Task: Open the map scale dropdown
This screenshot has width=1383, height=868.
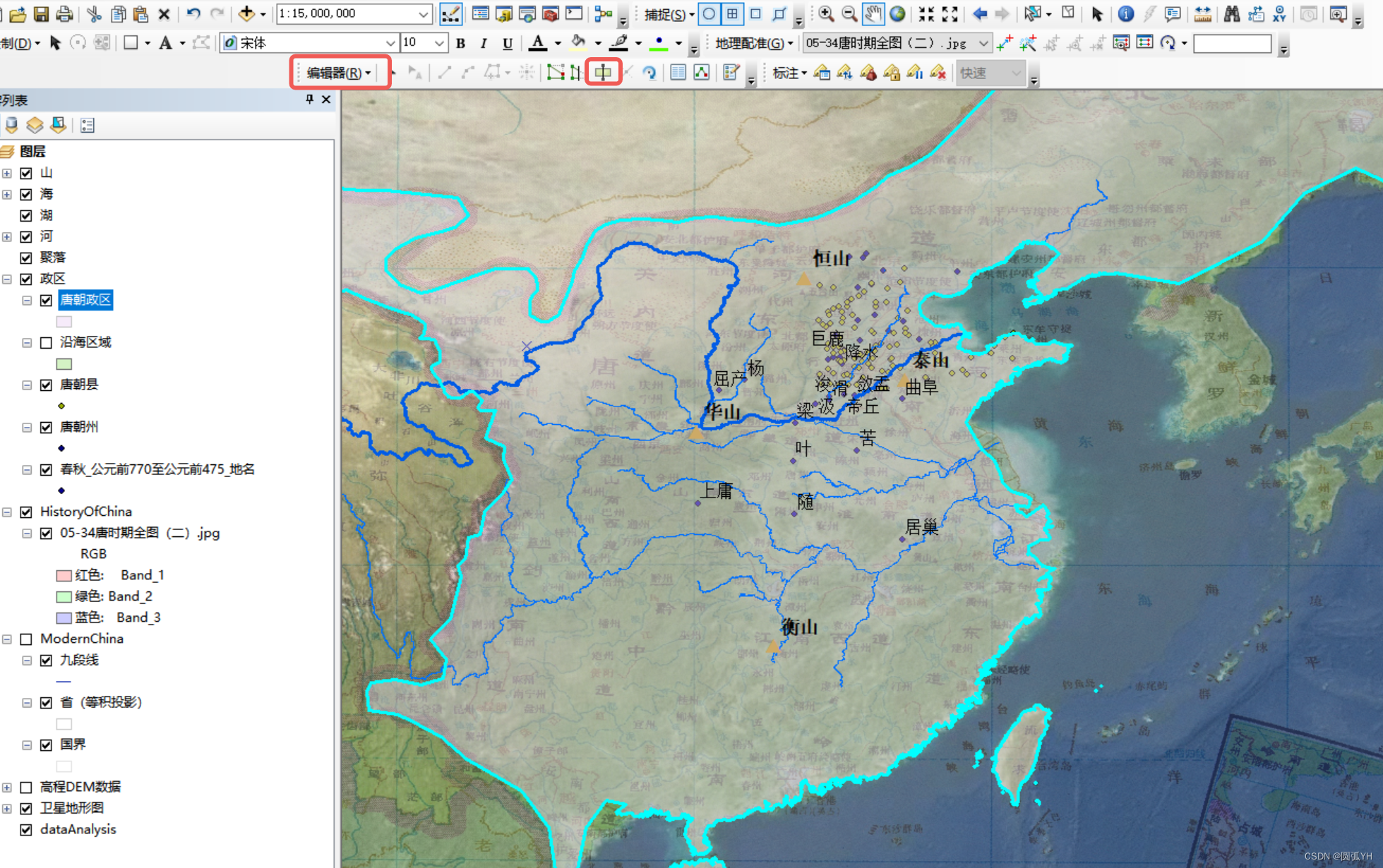Action: pyautogui.click(x=422, y=13)
